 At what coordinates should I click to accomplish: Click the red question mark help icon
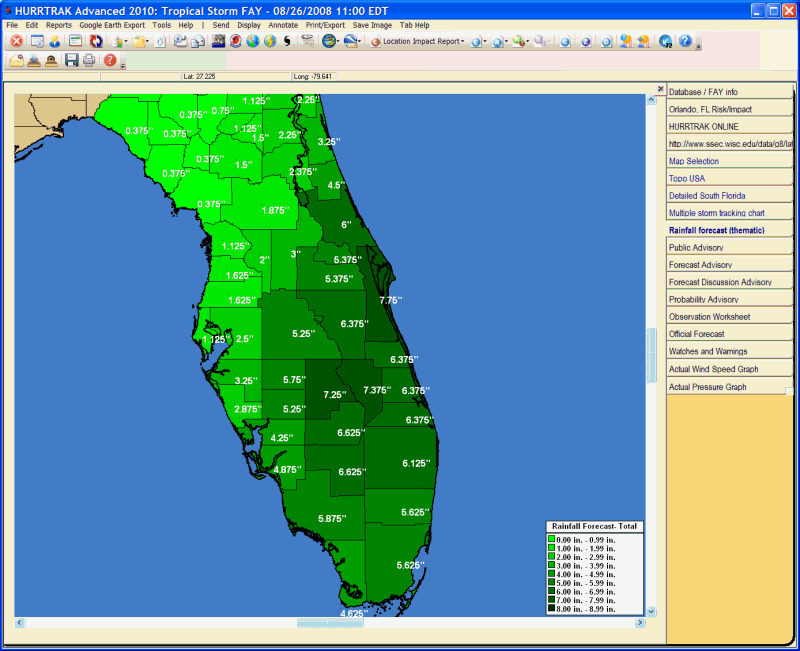109,60
